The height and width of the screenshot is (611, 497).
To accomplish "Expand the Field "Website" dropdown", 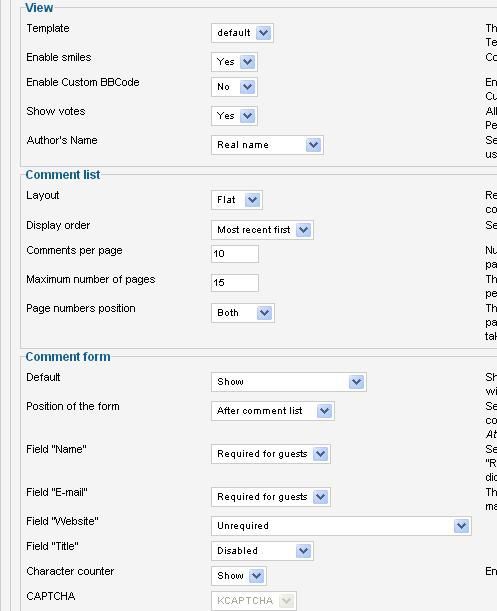I will [341, 526].
